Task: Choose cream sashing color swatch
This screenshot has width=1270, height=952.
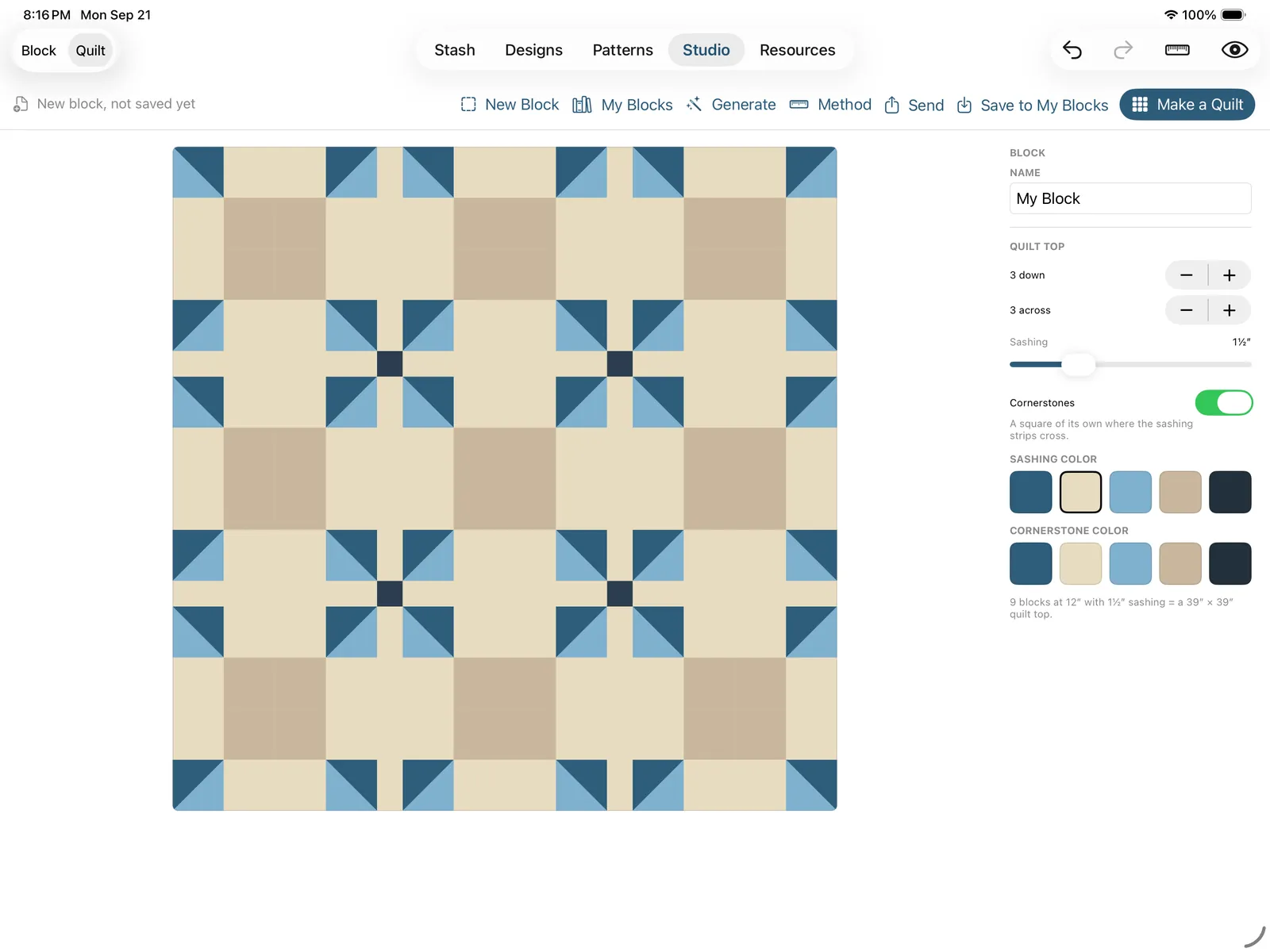Action: coord(1080,492)
